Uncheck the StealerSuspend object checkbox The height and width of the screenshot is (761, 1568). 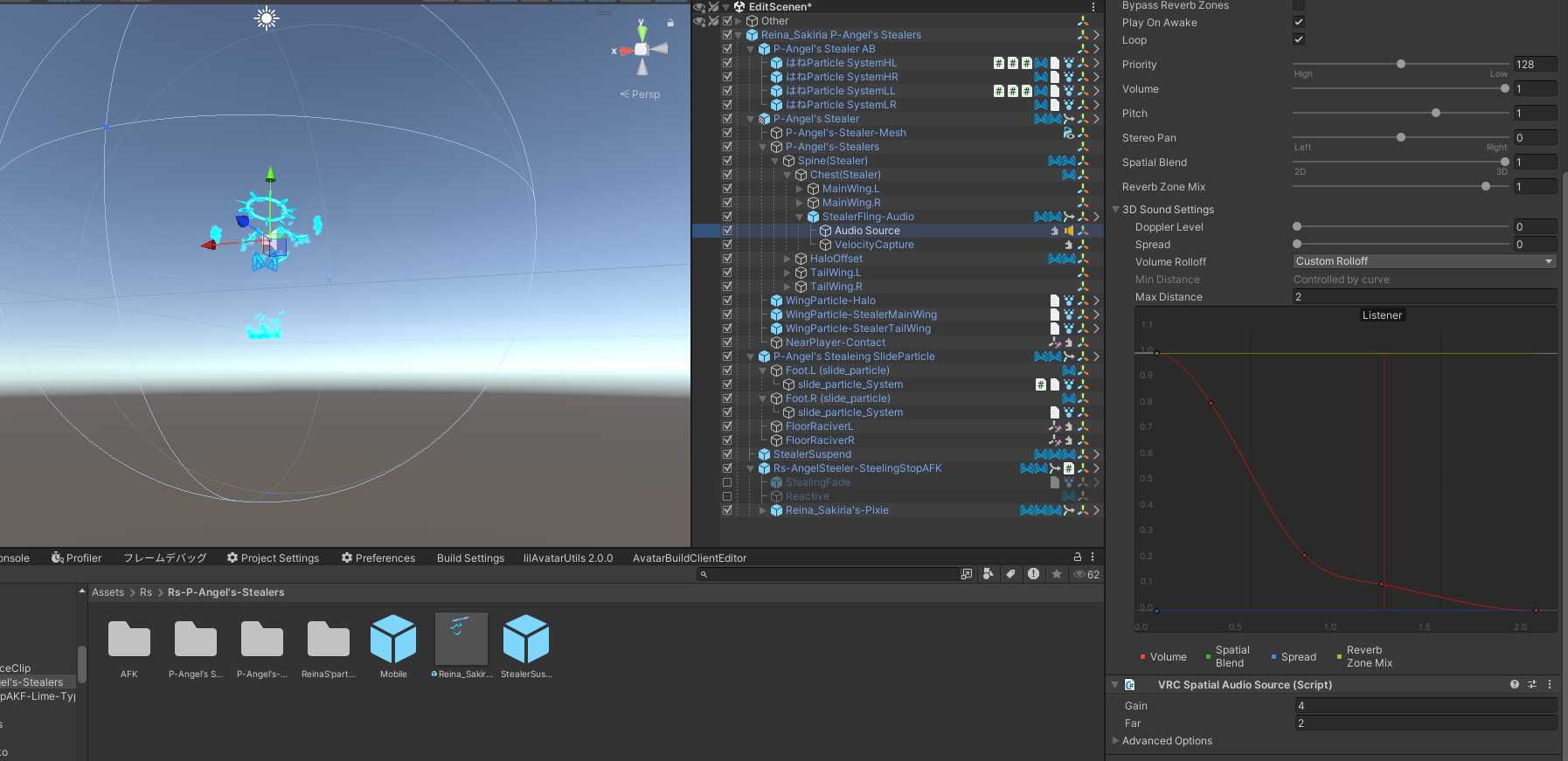click(x=727, y=454)
